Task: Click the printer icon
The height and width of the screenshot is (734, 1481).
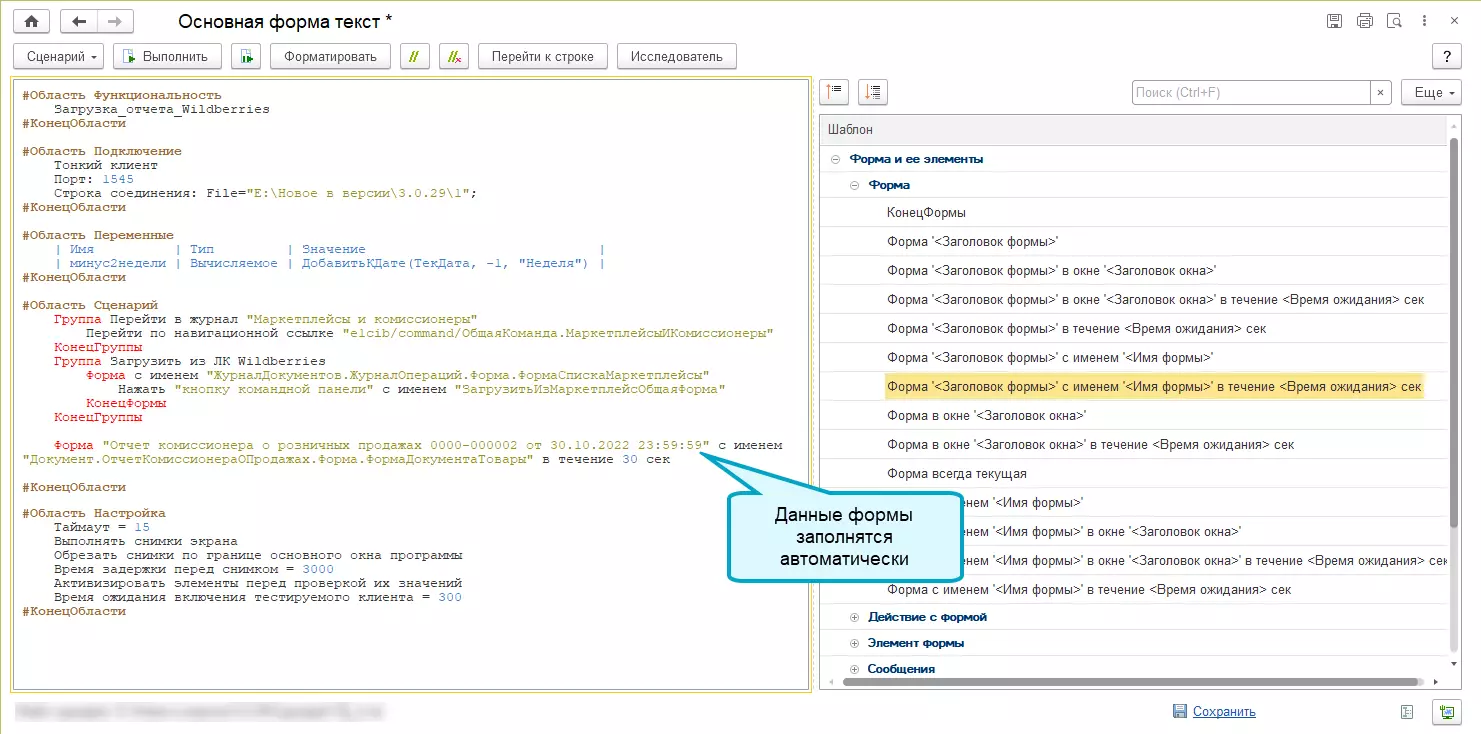Action: click(1364, 21)
